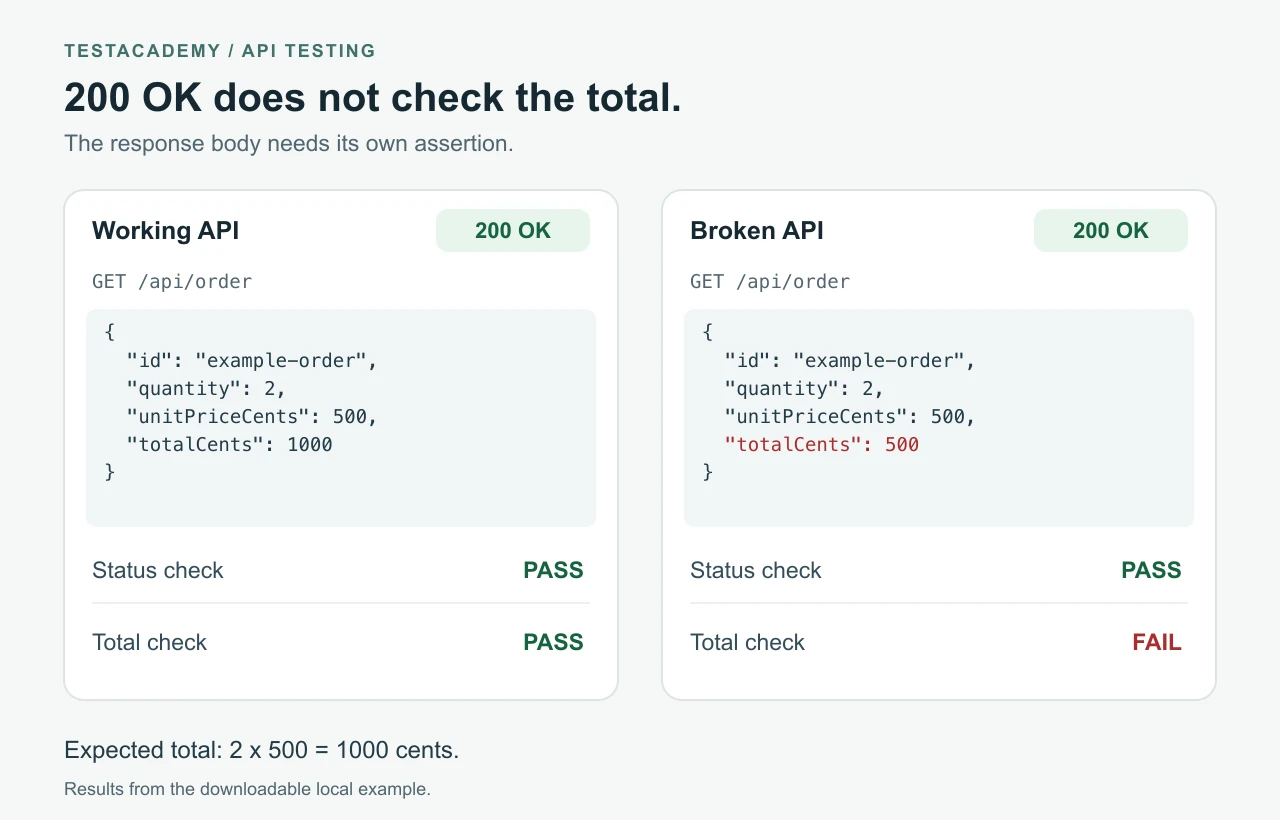This screenshot has width=1280, height=820.
Task: Click the "quantity": 2 line in Broken API response
Action: [805, 388]
